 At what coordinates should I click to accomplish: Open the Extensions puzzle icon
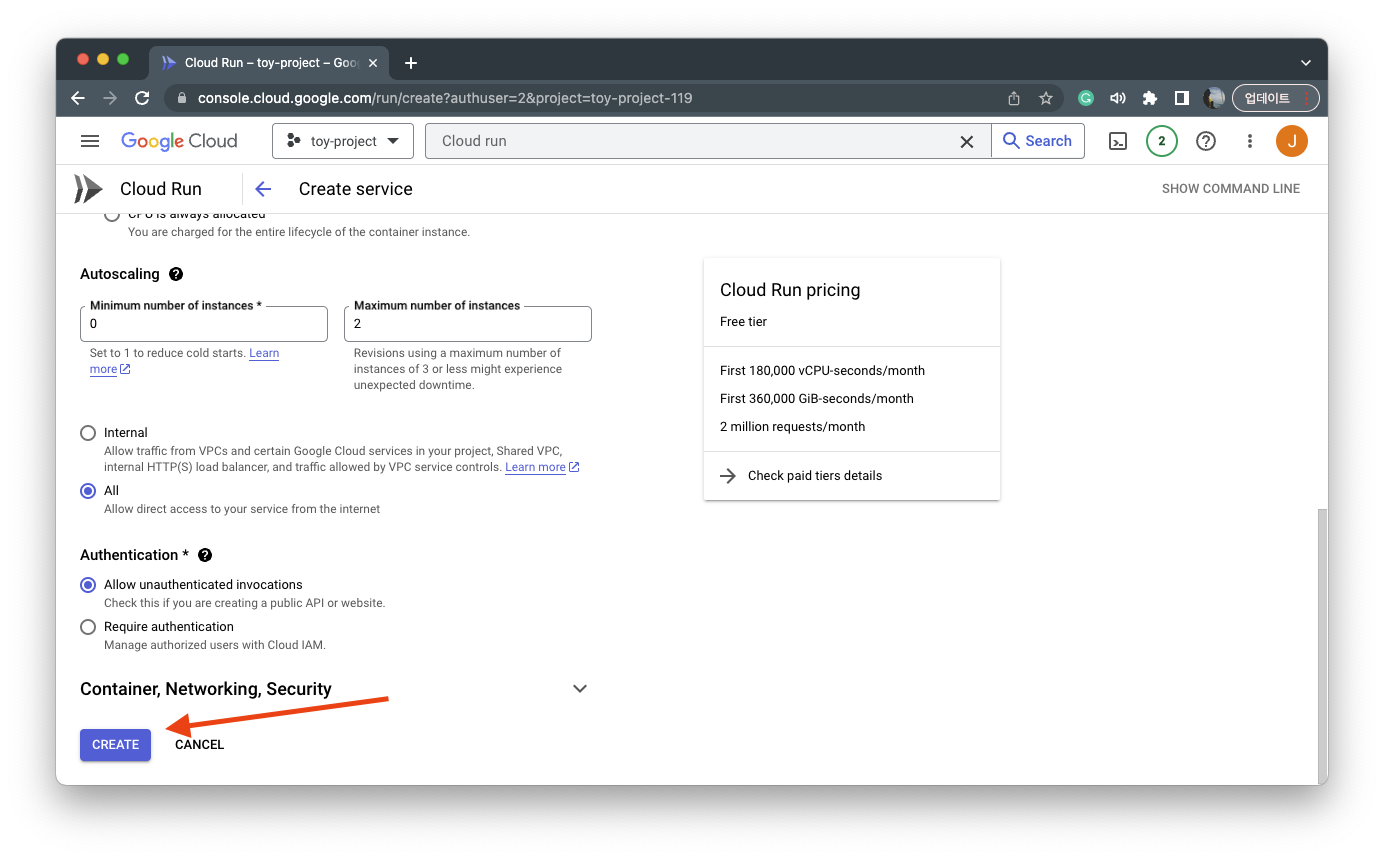[1150, 98]
